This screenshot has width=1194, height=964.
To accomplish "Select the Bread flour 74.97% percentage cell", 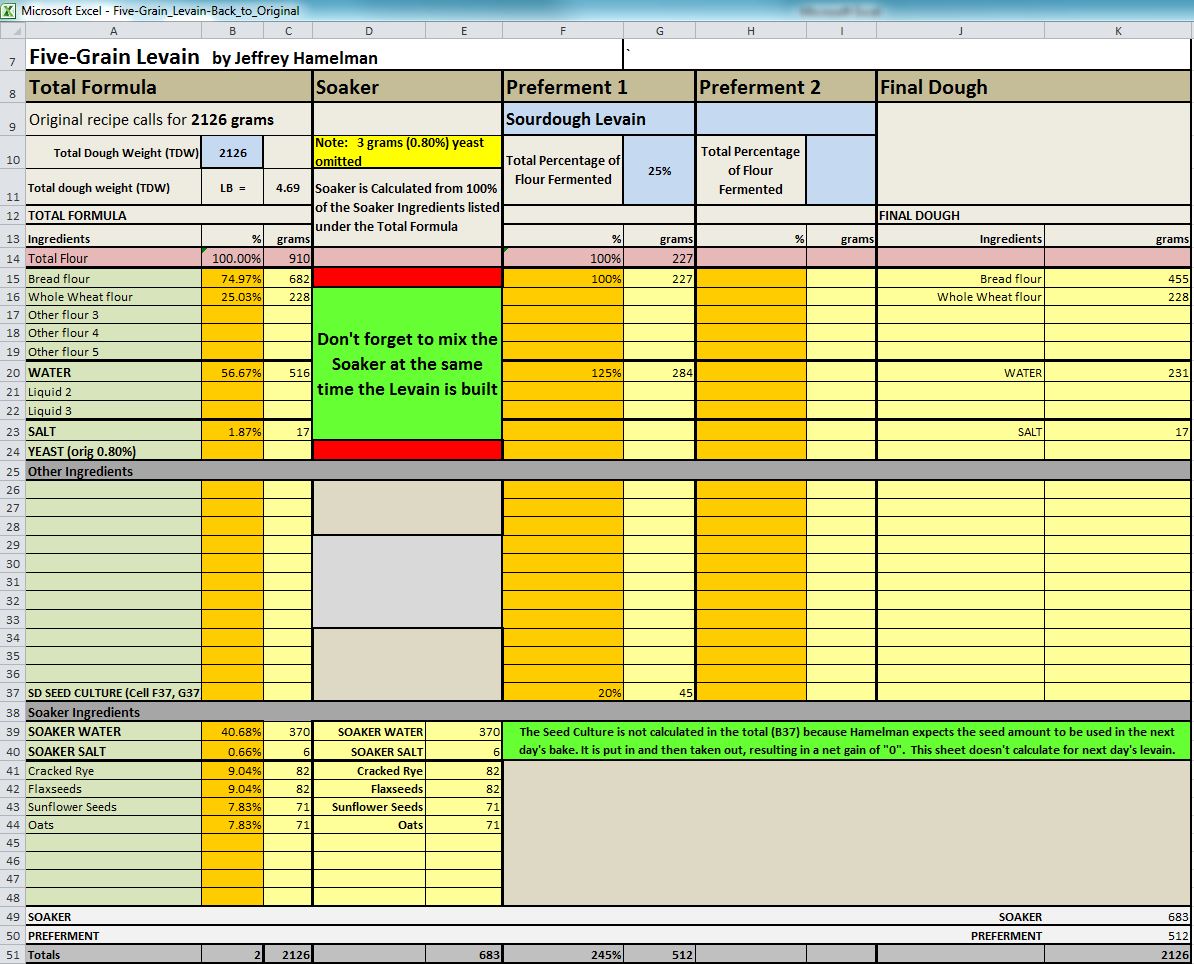I will click(x=232, y=278).
